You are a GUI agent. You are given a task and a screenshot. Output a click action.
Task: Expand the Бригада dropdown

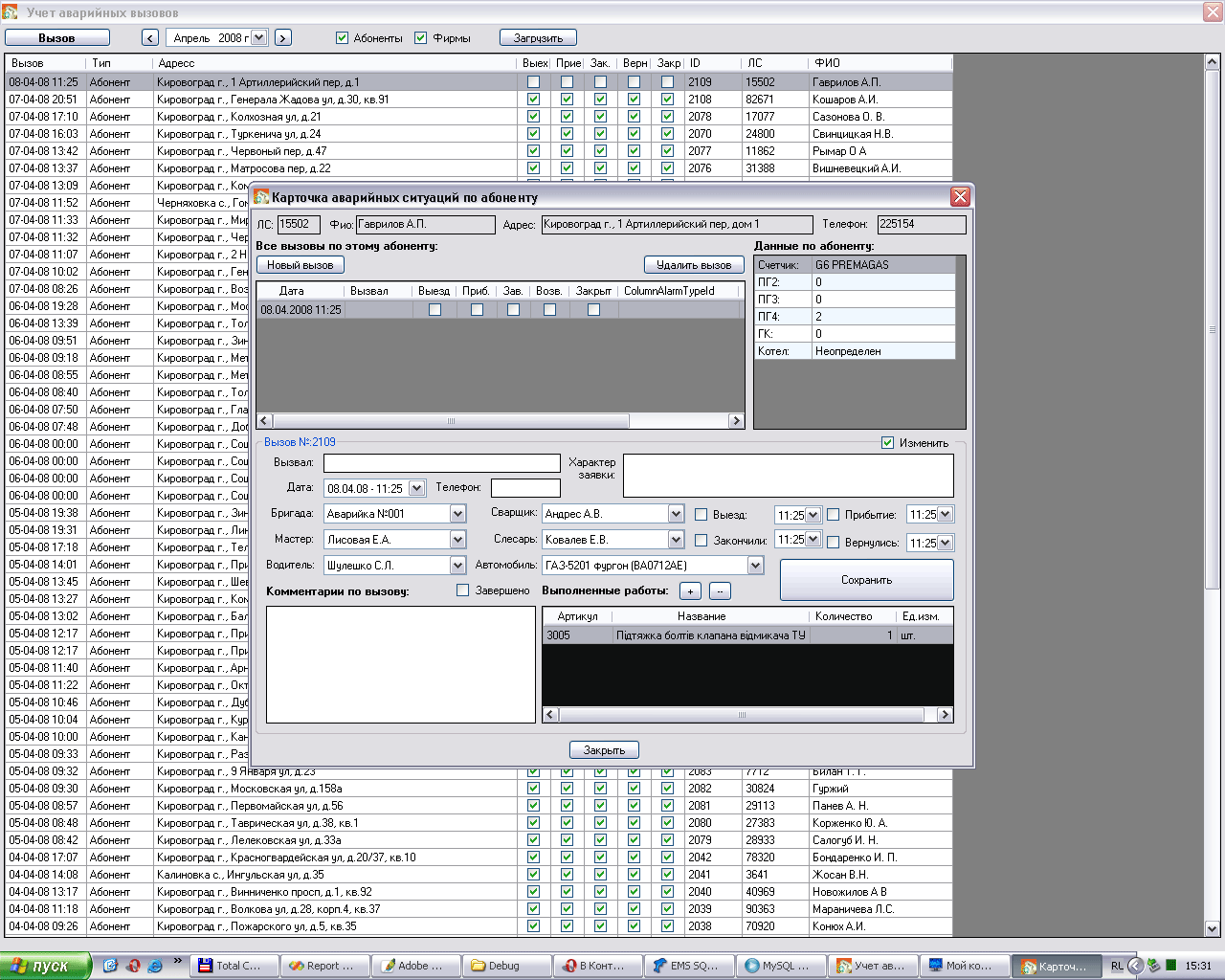tap(457, 514)
